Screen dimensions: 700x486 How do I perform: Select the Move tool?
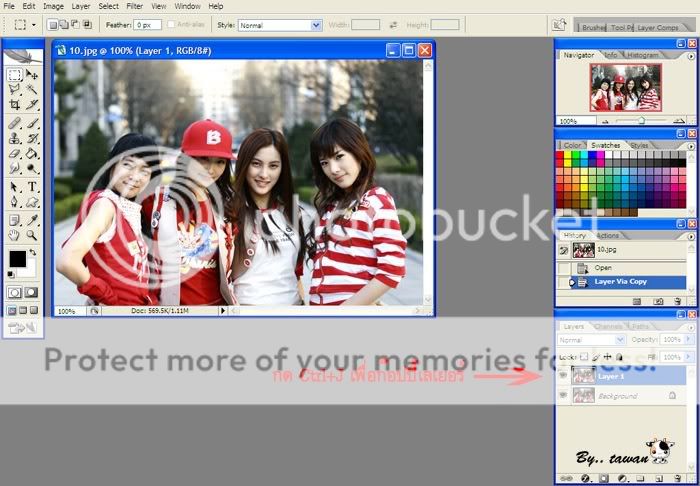pyautogui.click(x=32, y=75)
